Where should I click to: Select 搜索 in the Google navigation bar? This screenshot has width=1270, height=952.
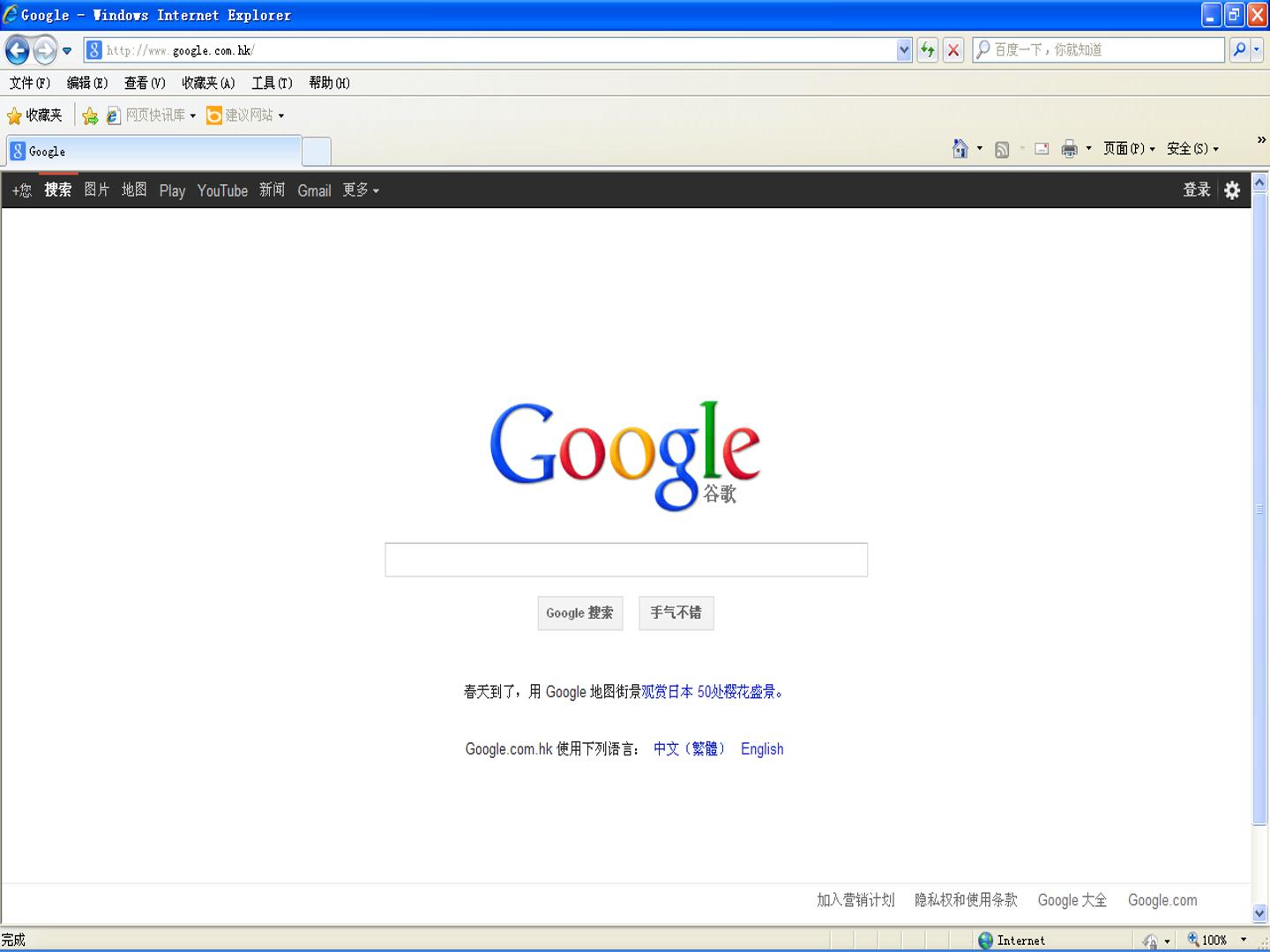coord(58,190)
